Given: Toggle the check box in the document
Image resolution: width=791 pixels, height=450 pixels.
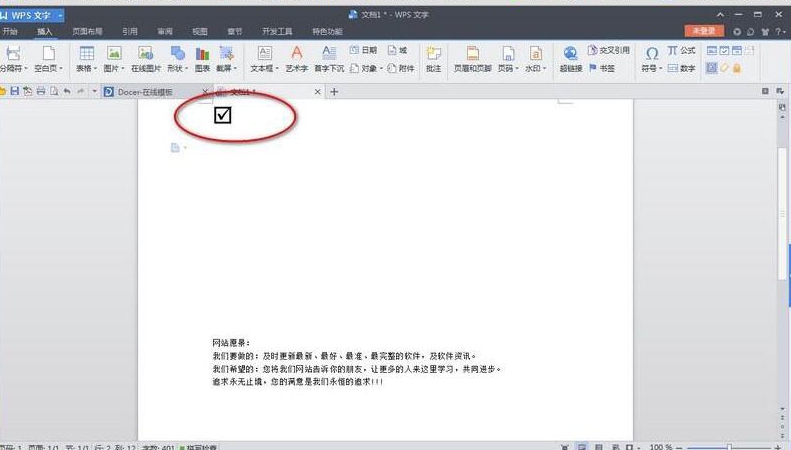Looking at the screenshot, I should tap(222, 115).
